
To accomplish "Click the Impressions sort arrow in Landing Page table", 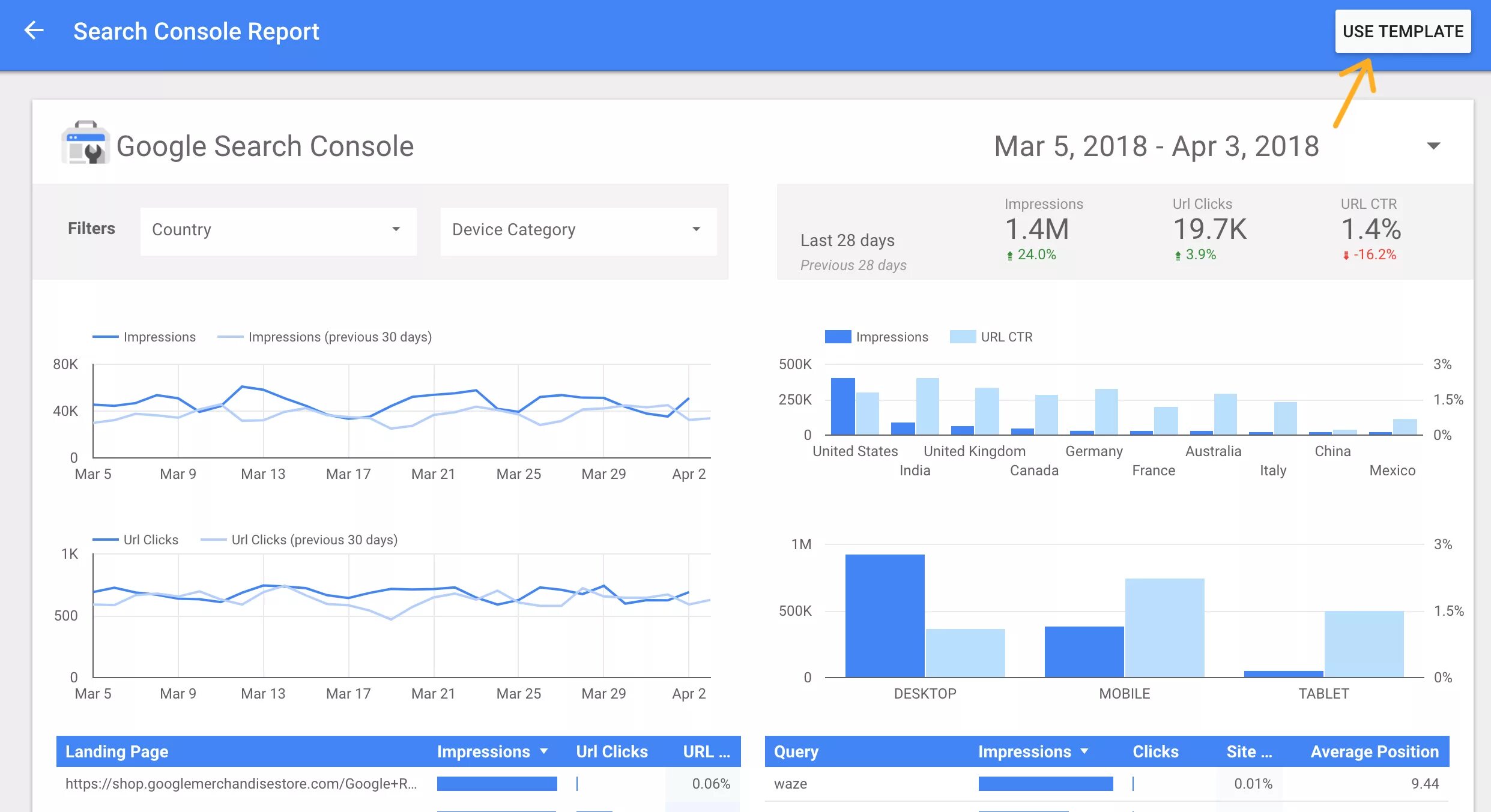I will coord(544,751).
